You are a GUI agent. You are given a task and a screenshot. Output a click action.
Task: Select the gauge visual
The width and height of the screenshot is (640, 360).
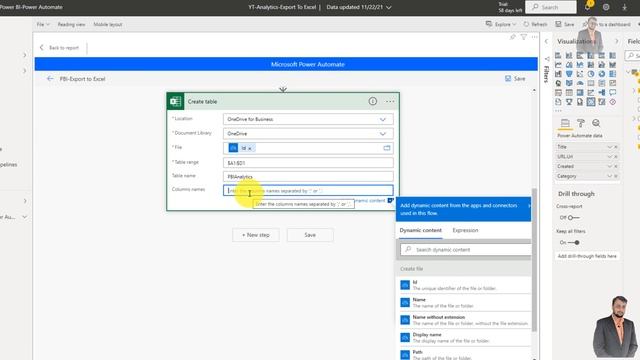pyautogui.click(x=580, y=83)
